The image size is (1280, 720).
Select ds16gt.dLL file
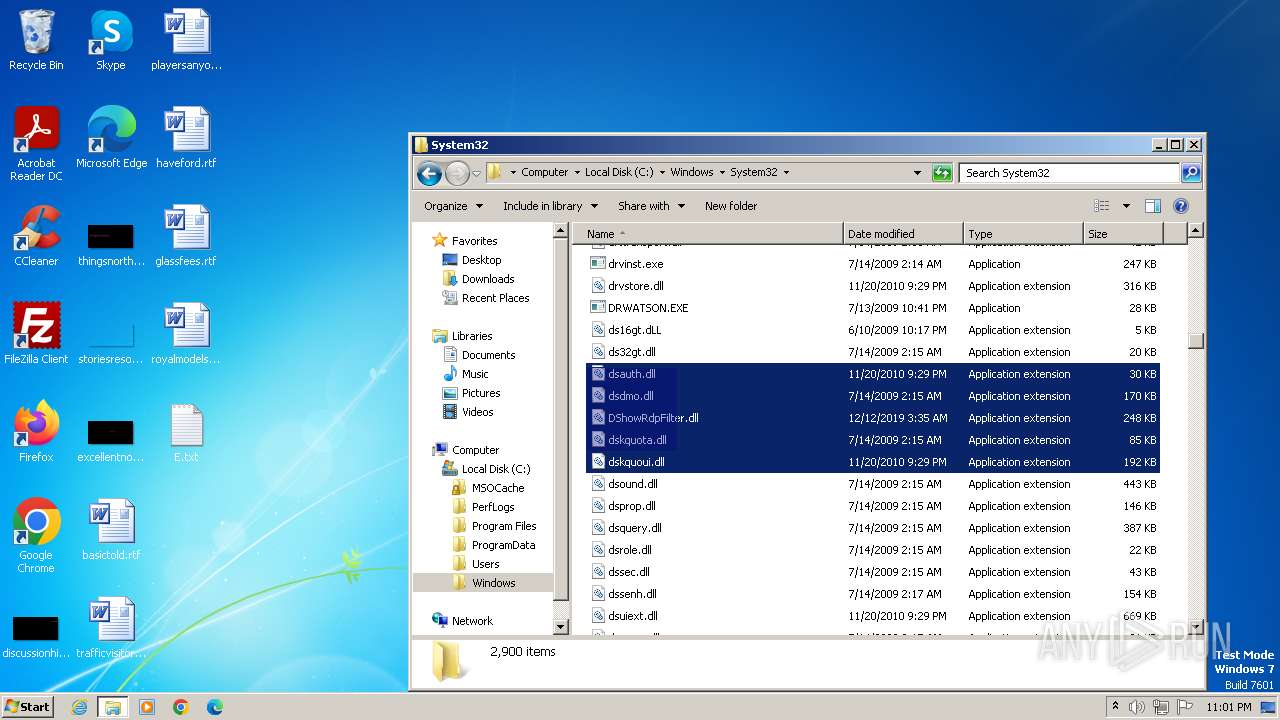tap(634, 330)
